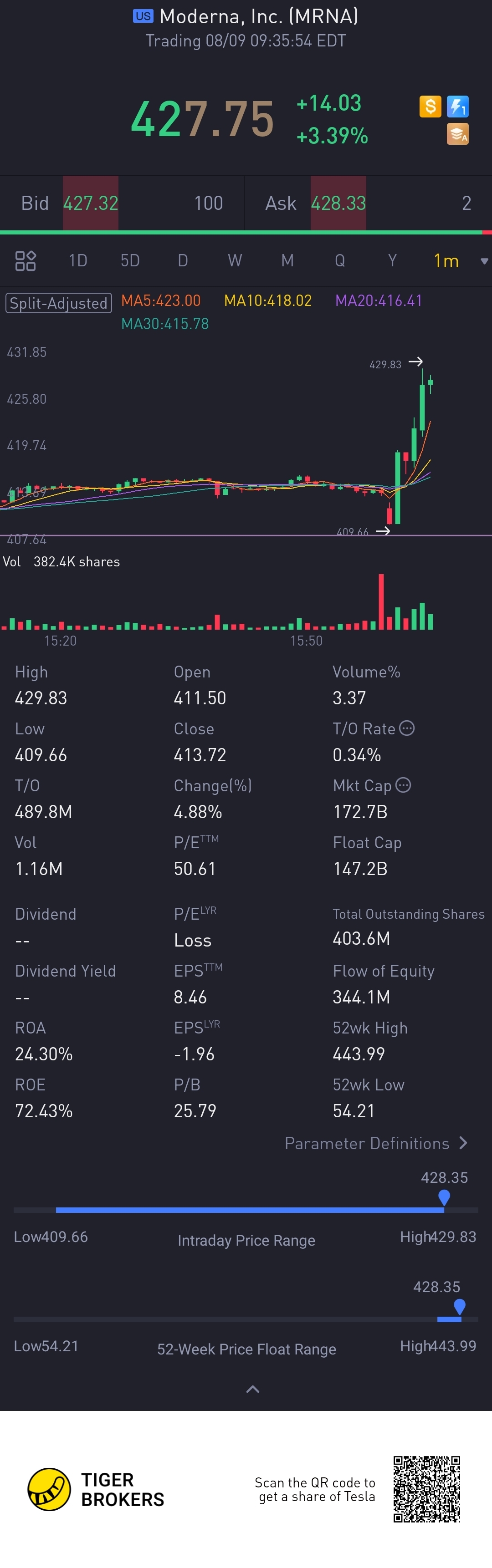Screen dimensions: 492x1568
Task: Open T/O Rate info bubble icon
Action: tap(407, 728)
